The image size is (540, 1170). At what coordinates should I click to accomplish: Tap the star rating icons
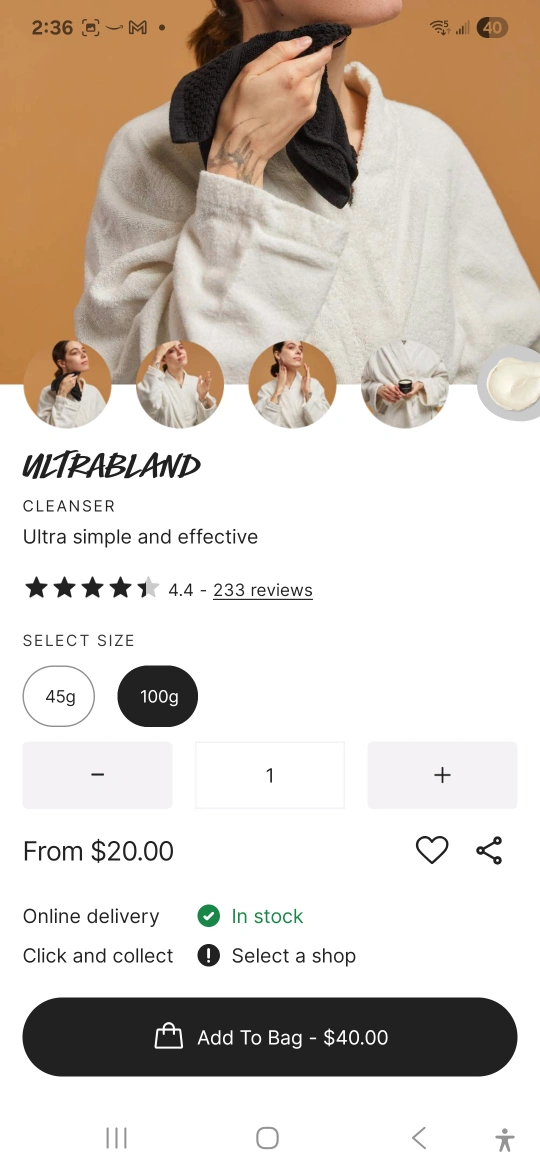point(92,588)
